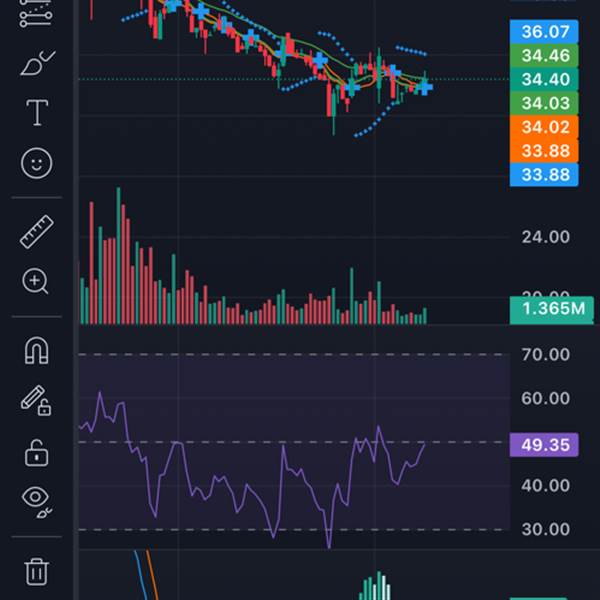Click the 40.00 RSI axis level

click(545, 486)
